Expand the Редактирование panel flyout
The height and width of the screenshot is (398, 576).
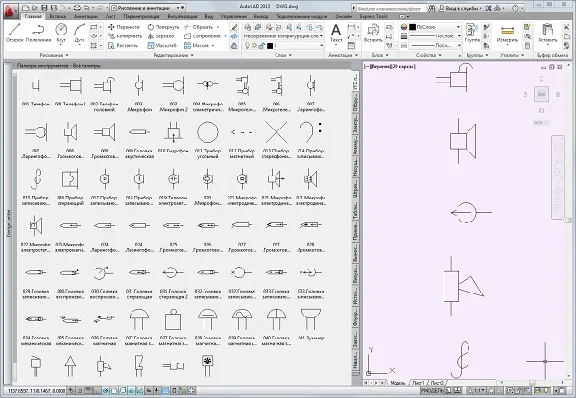click(173, 55)
